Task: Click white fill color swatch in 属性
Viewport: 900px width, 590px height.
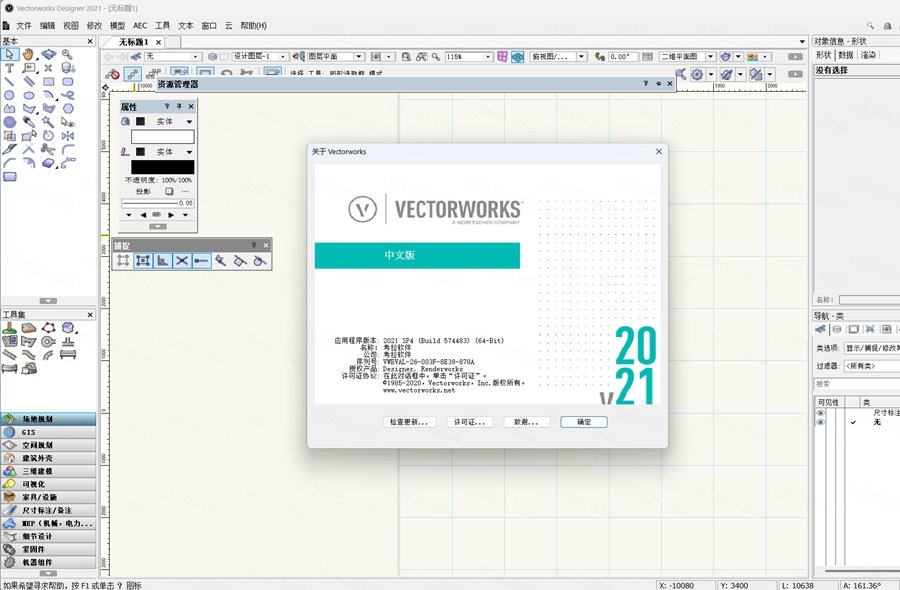Action: coord(162,137)
